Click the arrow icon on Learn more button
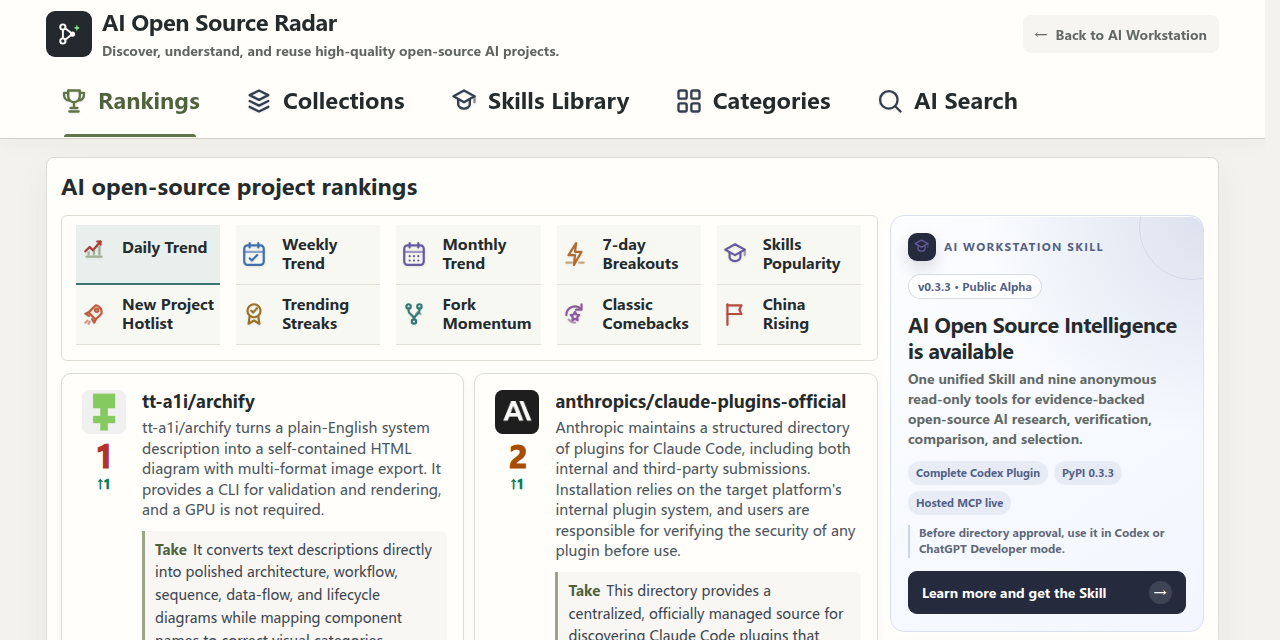Screen dimensions: 1280x640 [1160, 593]
